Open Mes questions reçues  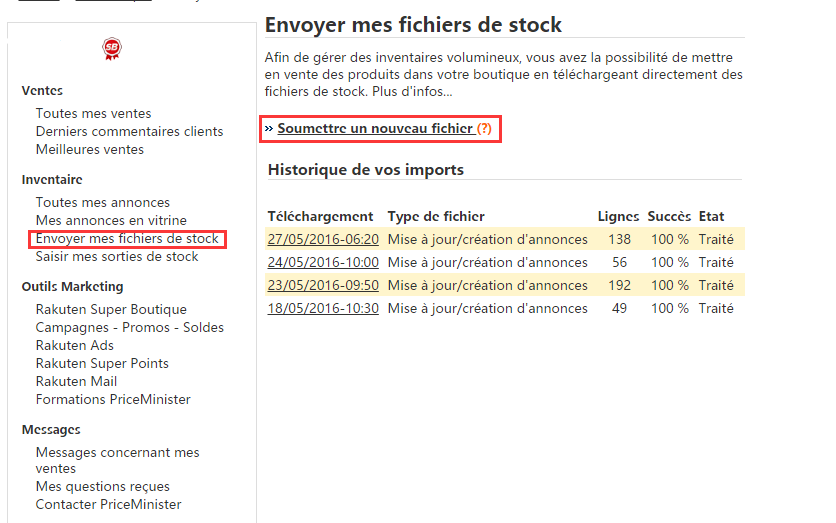coord(102,487)
